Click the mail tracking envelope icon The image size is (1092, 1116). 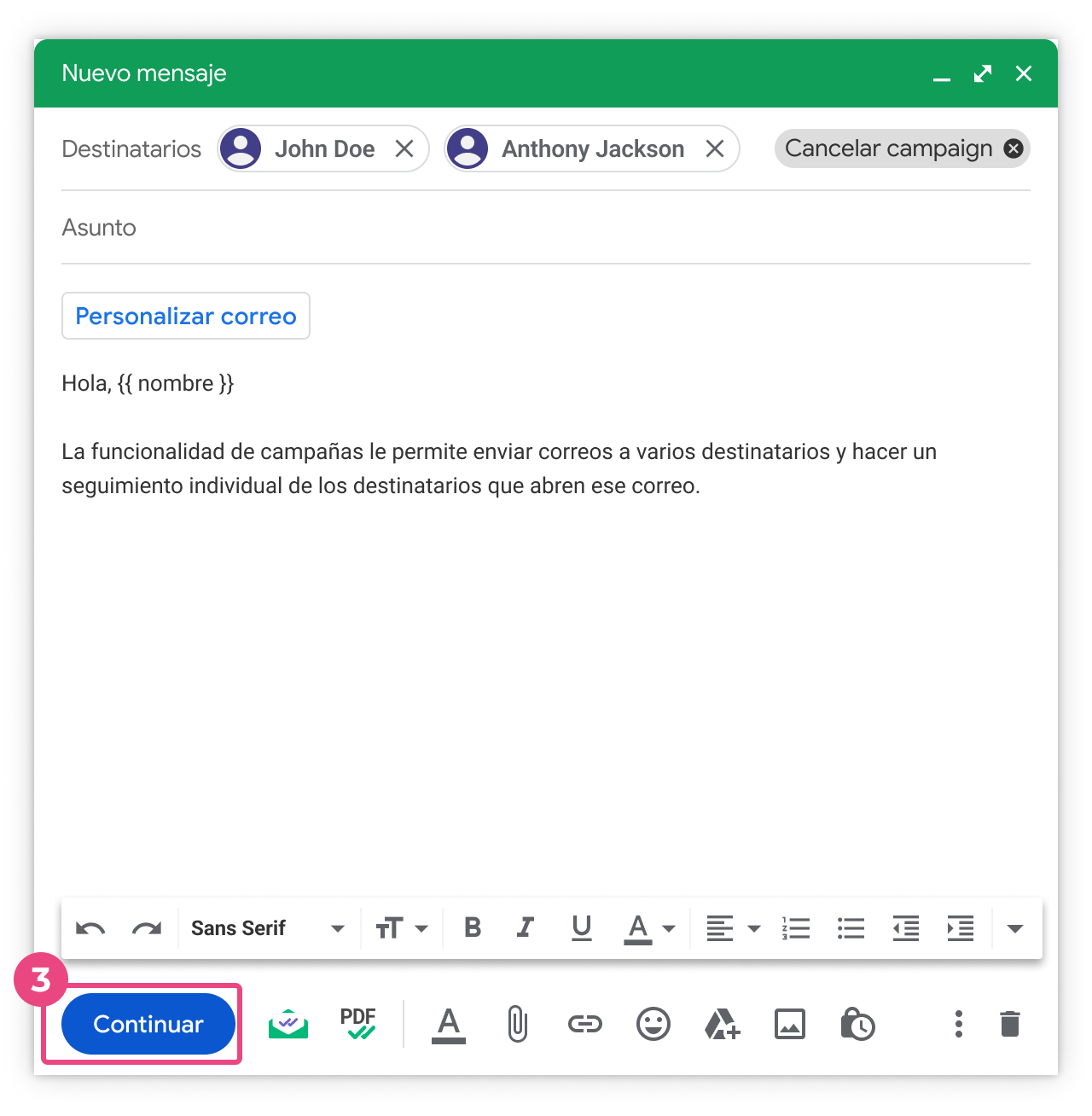tap(288, 1024)
